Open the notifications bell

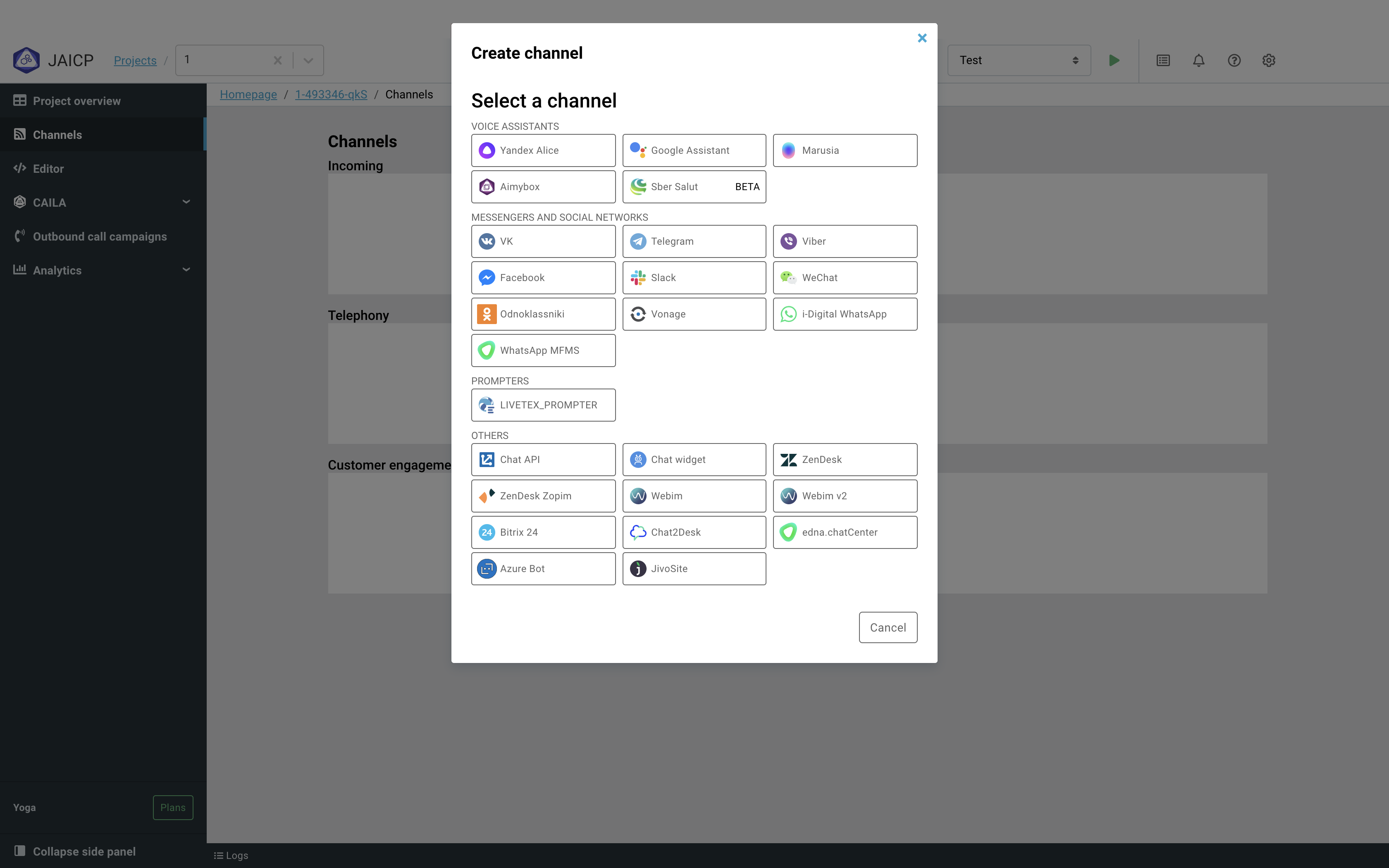pyautogui.click(x=1198, y=60)
